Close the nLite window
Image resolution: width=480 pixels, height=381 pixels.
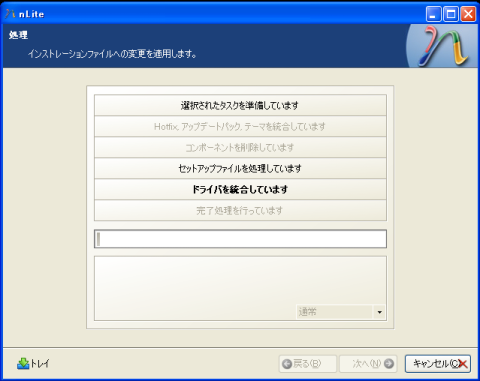[468, 14]
